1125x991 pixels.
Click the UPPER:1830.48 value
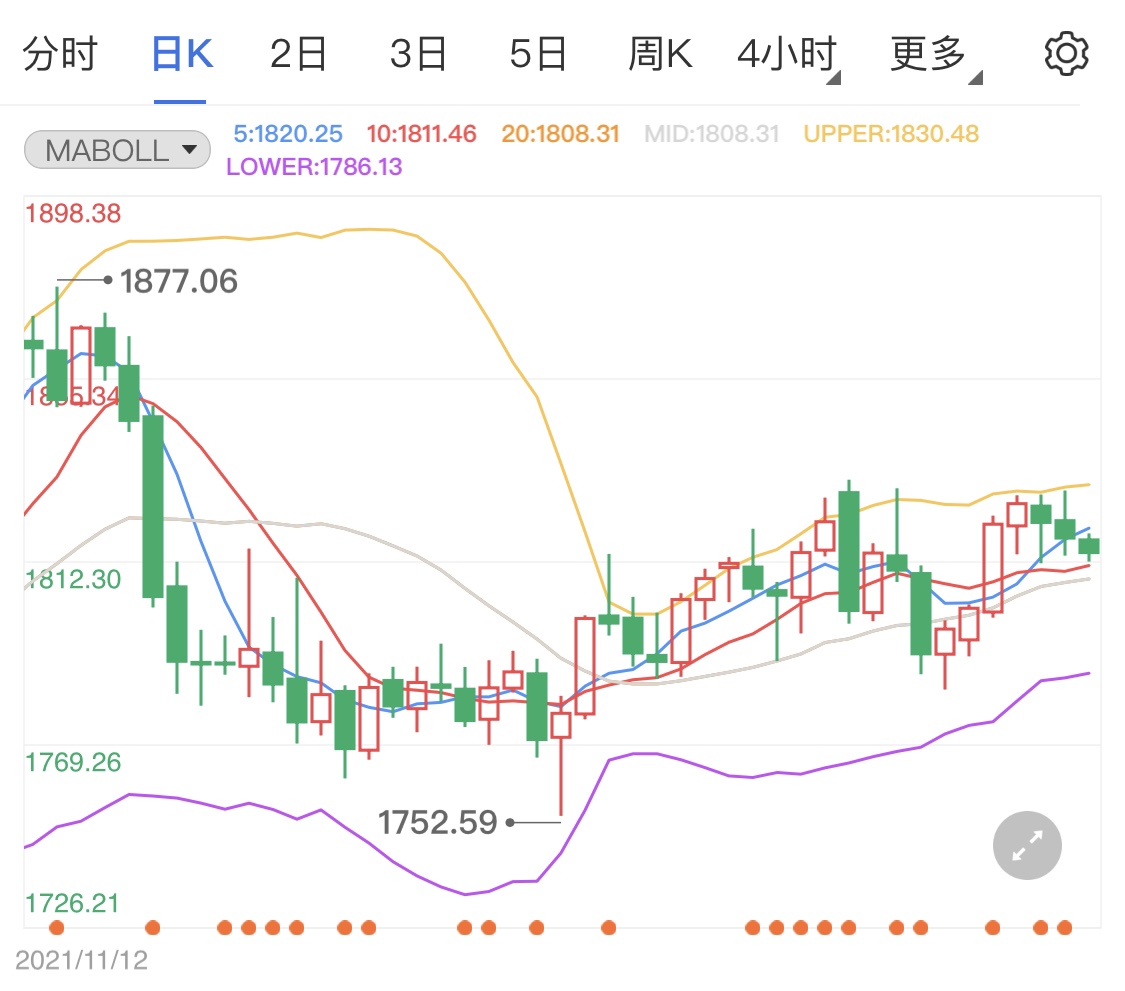point(891,133)
